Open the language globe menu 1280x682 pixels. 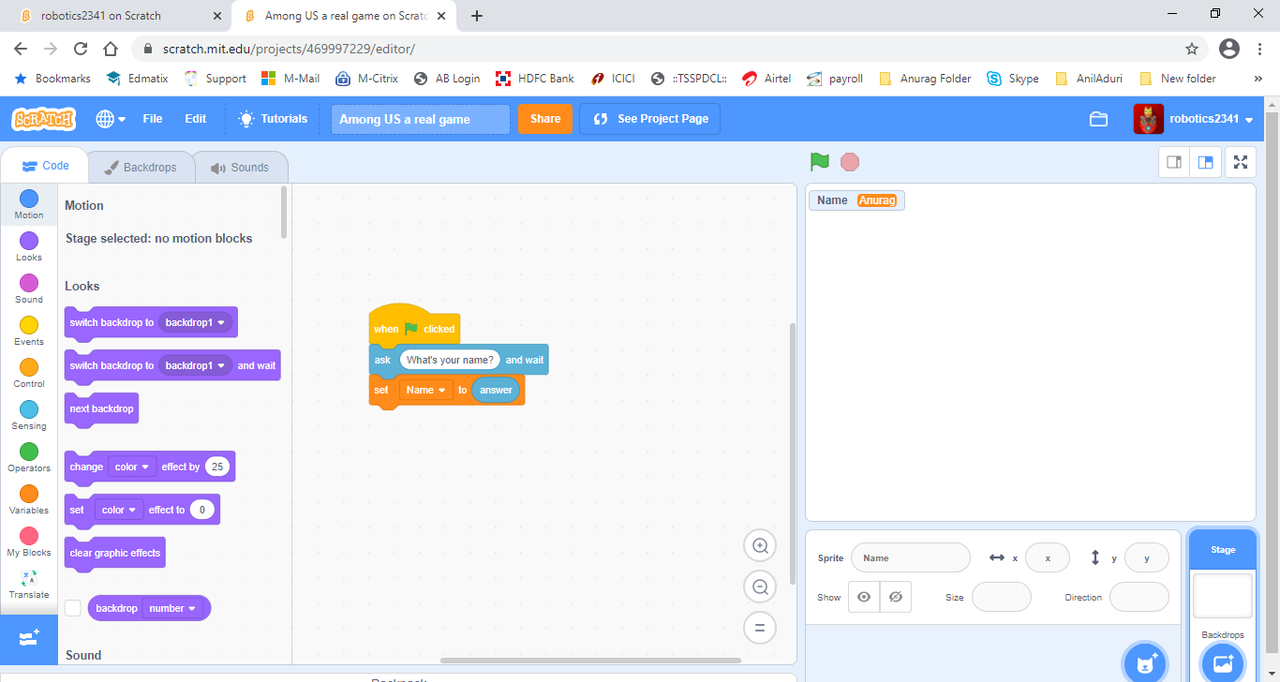click(x=111, y=119)
